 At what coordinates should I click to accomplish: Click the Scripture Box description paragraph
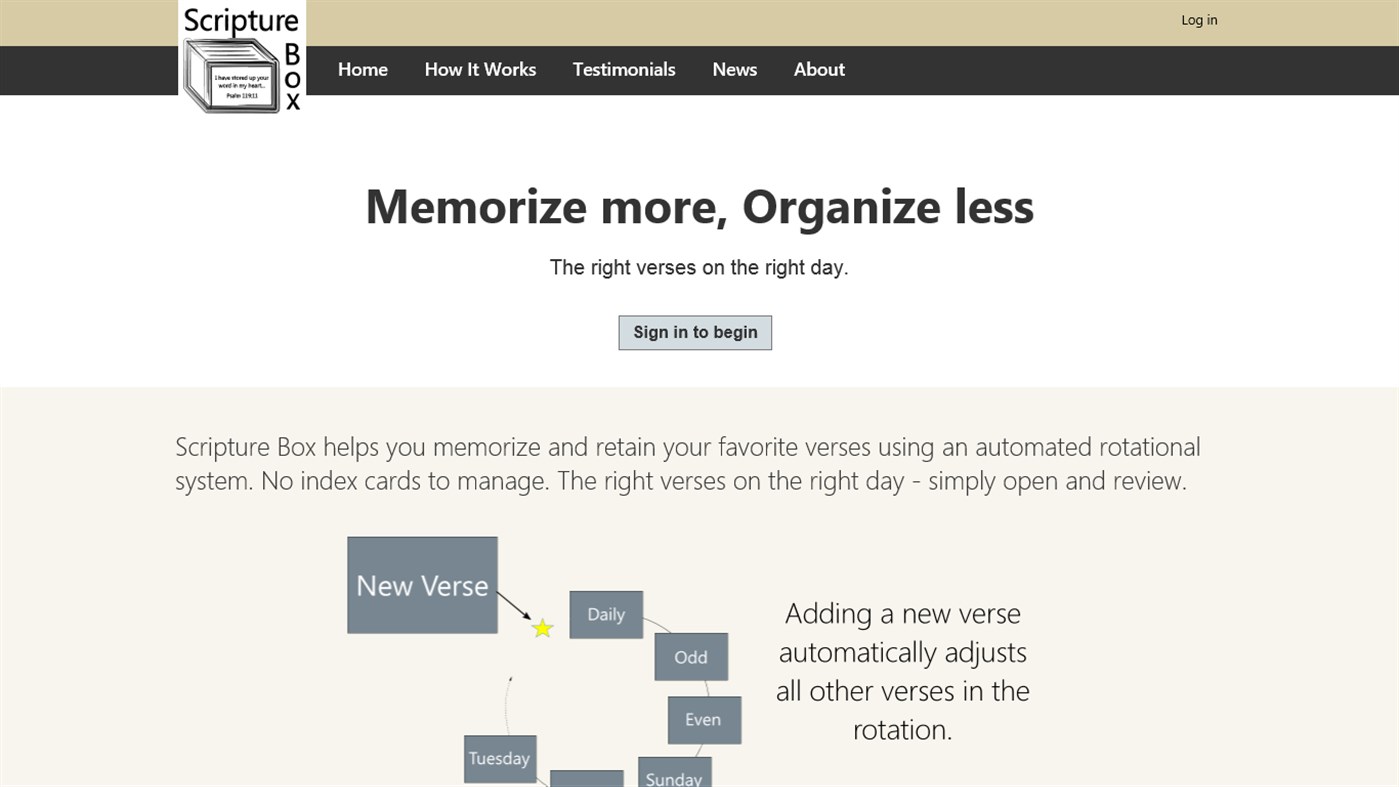click(688, 464)
